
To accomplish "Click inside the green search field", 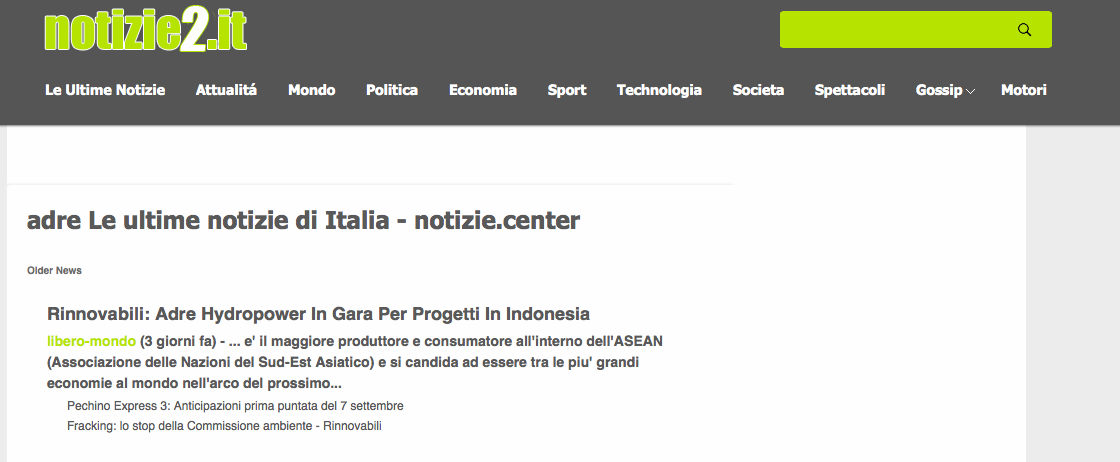I will click(895, 30).
